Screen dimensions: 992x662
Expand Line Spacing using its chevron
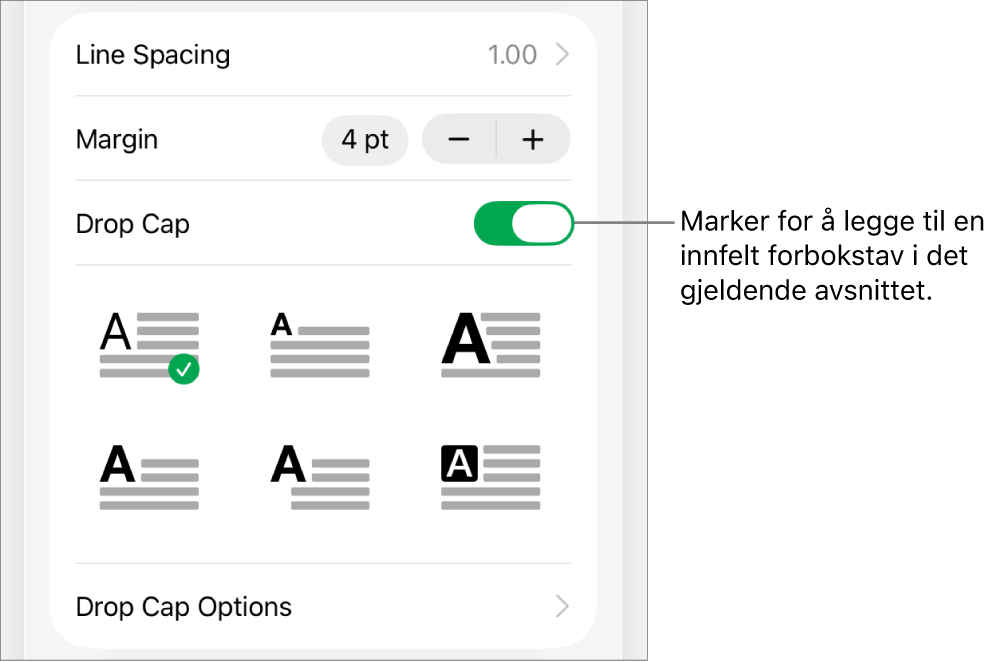(562, 54)
